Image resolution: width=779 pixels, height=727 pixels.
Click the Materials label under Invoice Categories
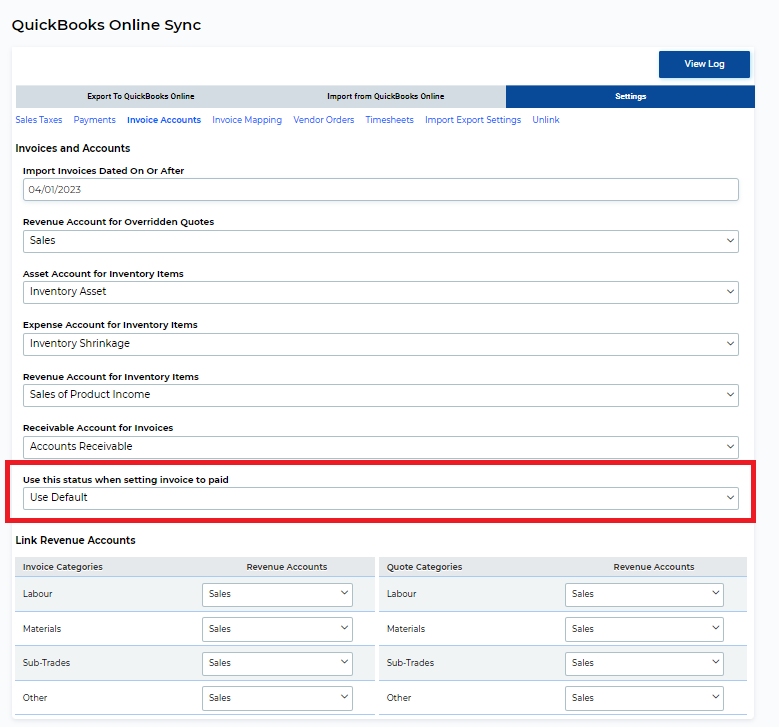(42, 629)
